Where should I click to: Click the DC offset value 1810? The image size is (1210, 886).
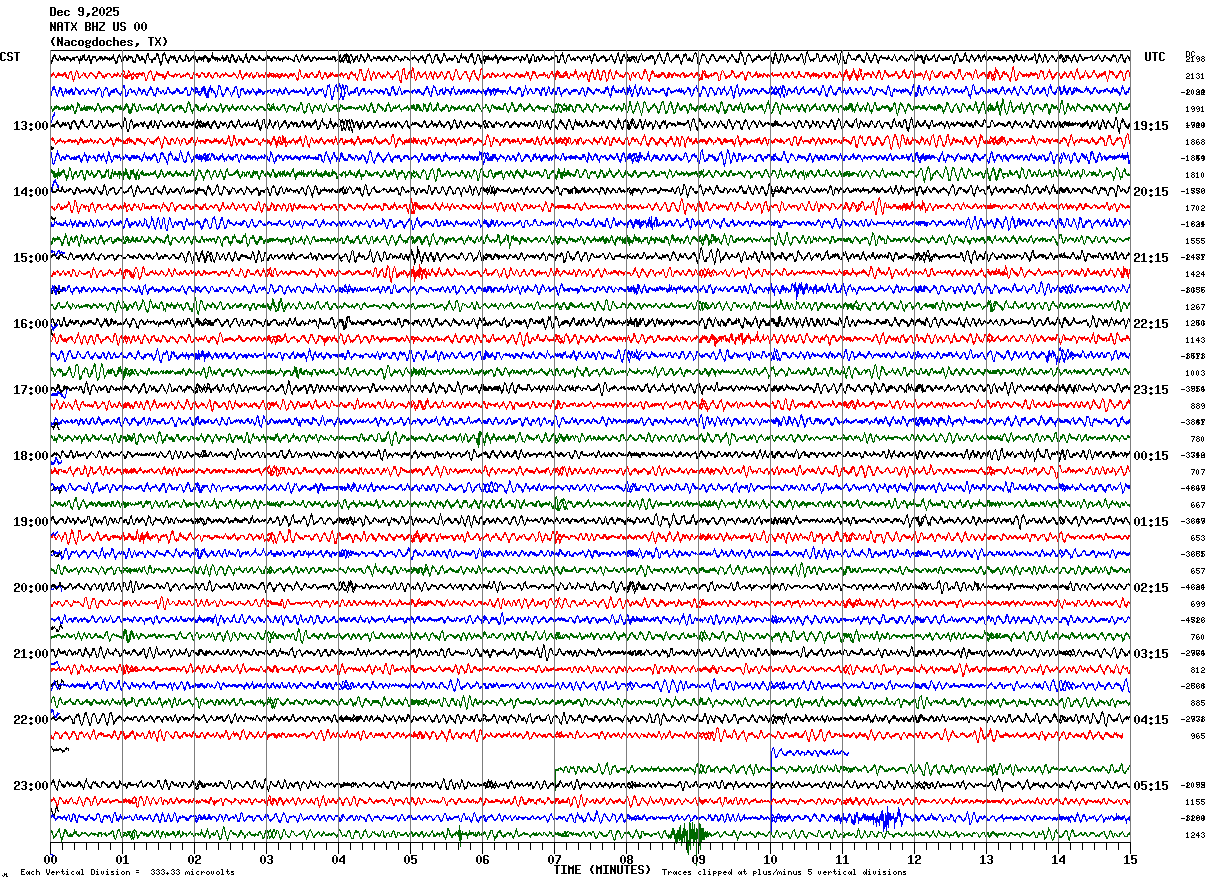coord(1195,175)
